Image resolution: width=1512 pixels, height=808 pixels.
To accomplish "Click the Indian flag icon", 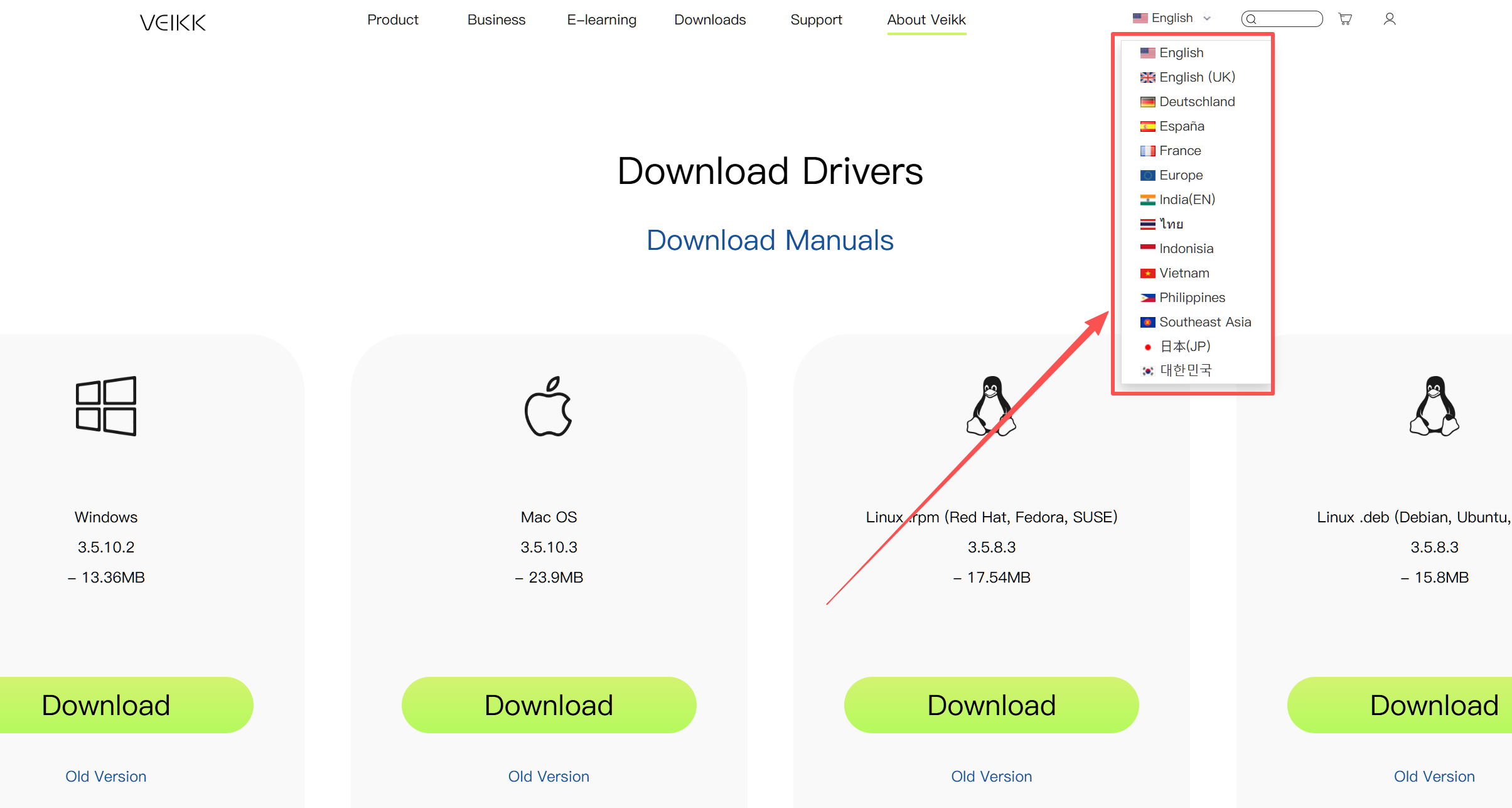I will (1147, 200).
